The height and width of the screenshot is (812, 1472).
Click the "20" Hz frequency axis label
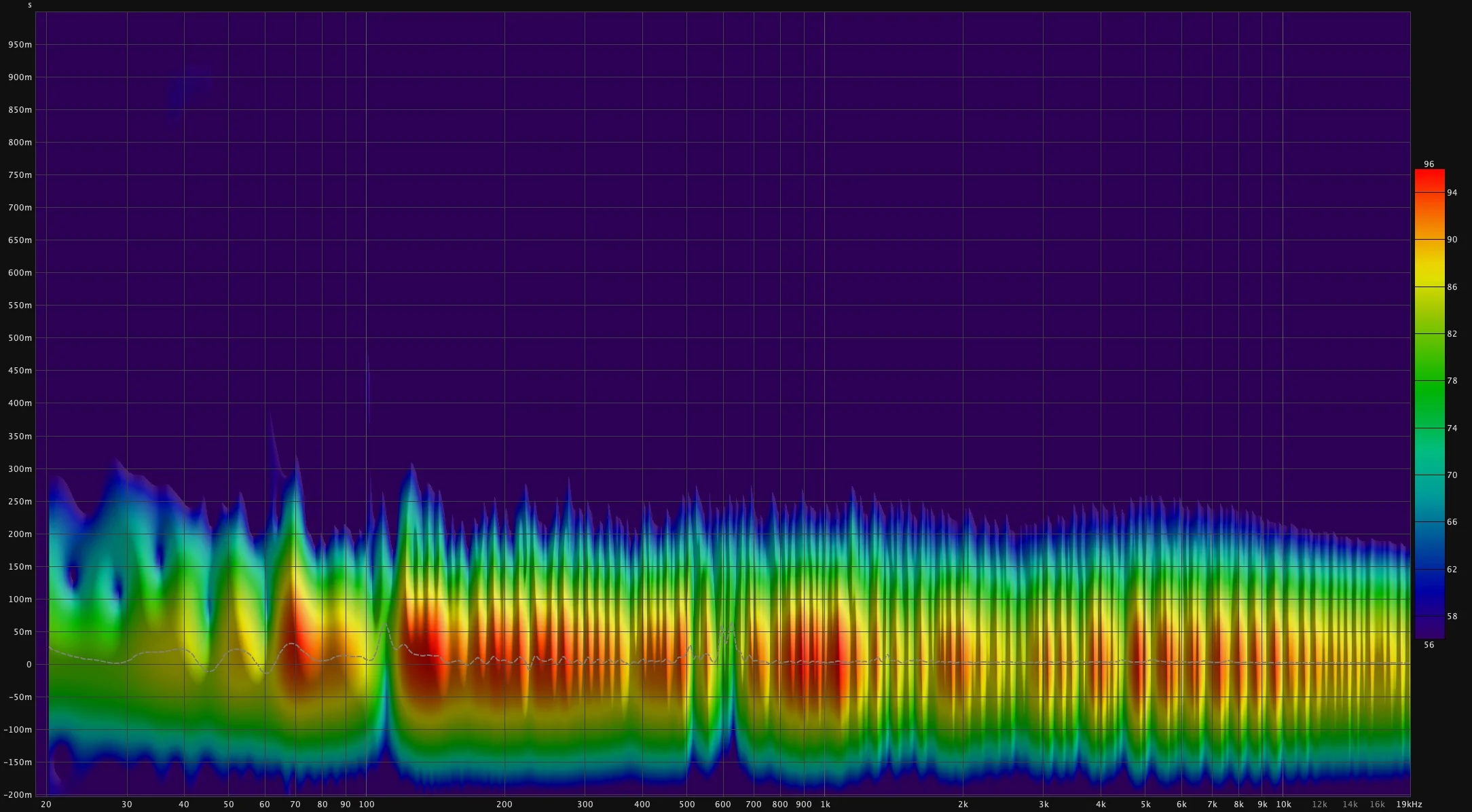46,805
